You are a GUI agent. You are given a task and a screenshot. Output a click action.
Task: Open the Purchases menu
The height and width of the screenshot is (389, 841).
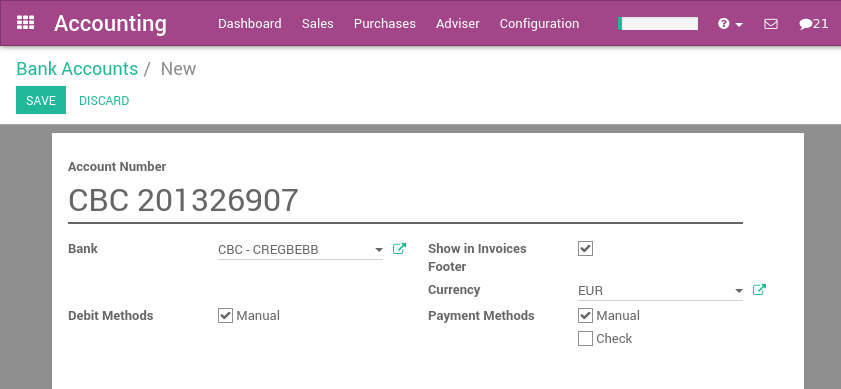coord(385,24)
